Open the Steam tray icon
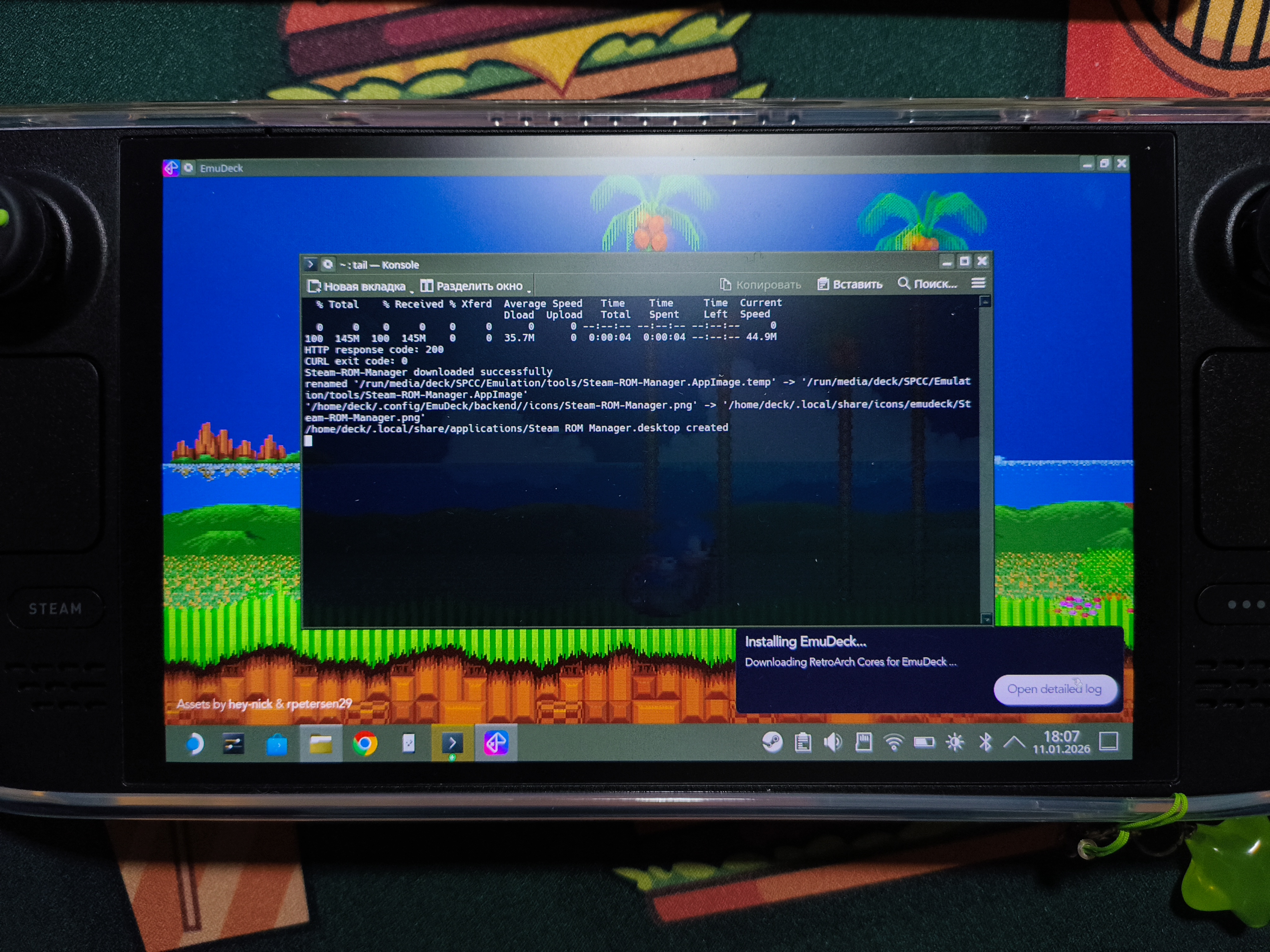This screenshot has width=1270, height=952. [x=772, y=742]
